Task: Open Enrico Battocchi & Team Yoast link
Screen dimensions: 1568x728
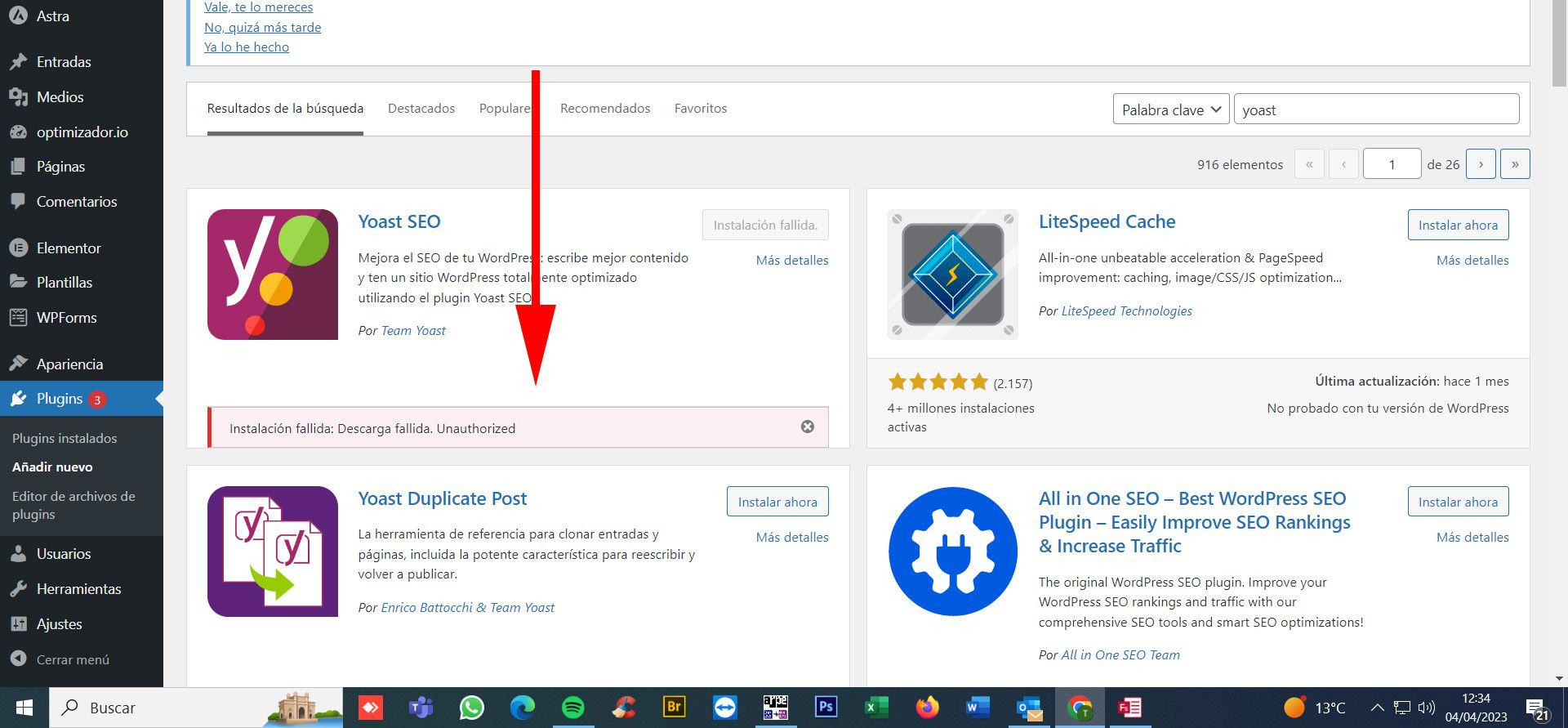Action: point(467,608)
